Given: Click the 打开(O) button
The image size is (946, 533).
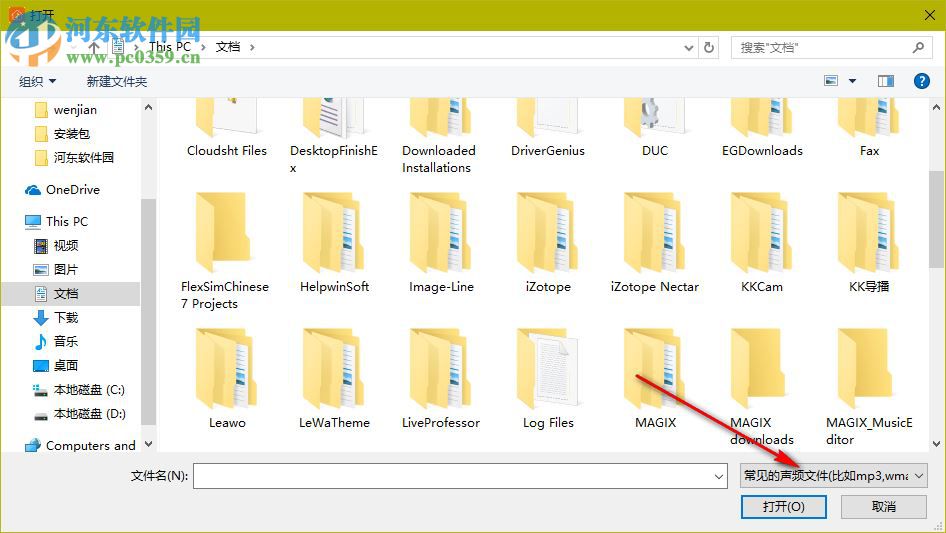Looking at the screenshot, I should tap(784, 506).
